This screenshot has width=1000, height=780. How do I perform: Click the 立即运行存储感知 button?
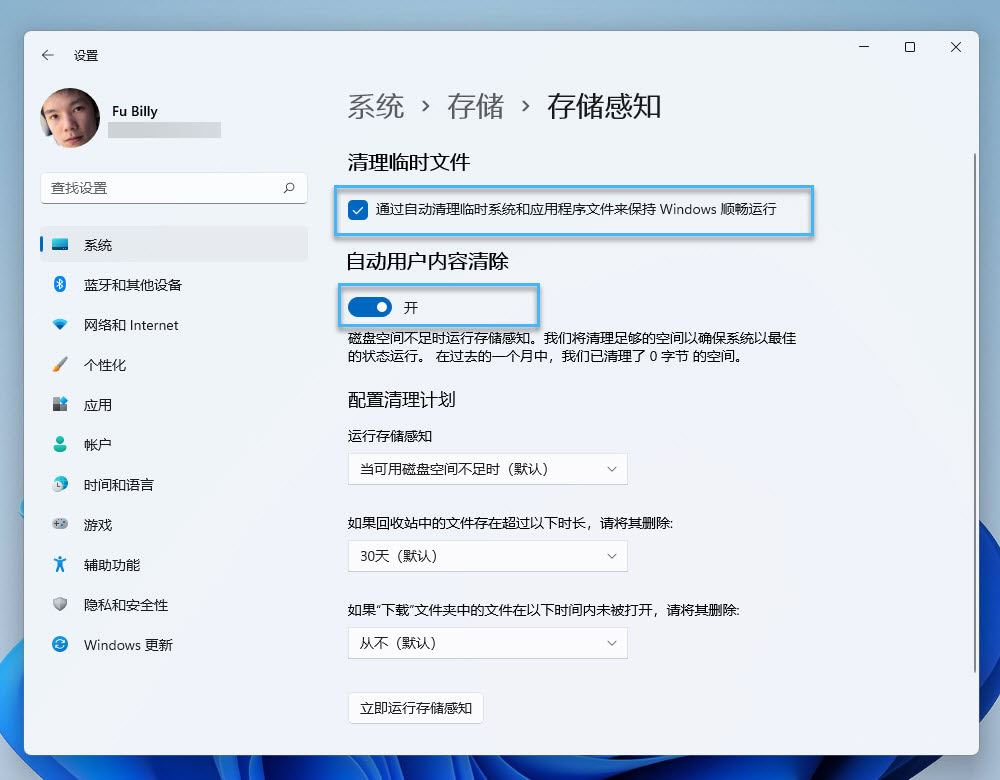click(x=415, y=708)
